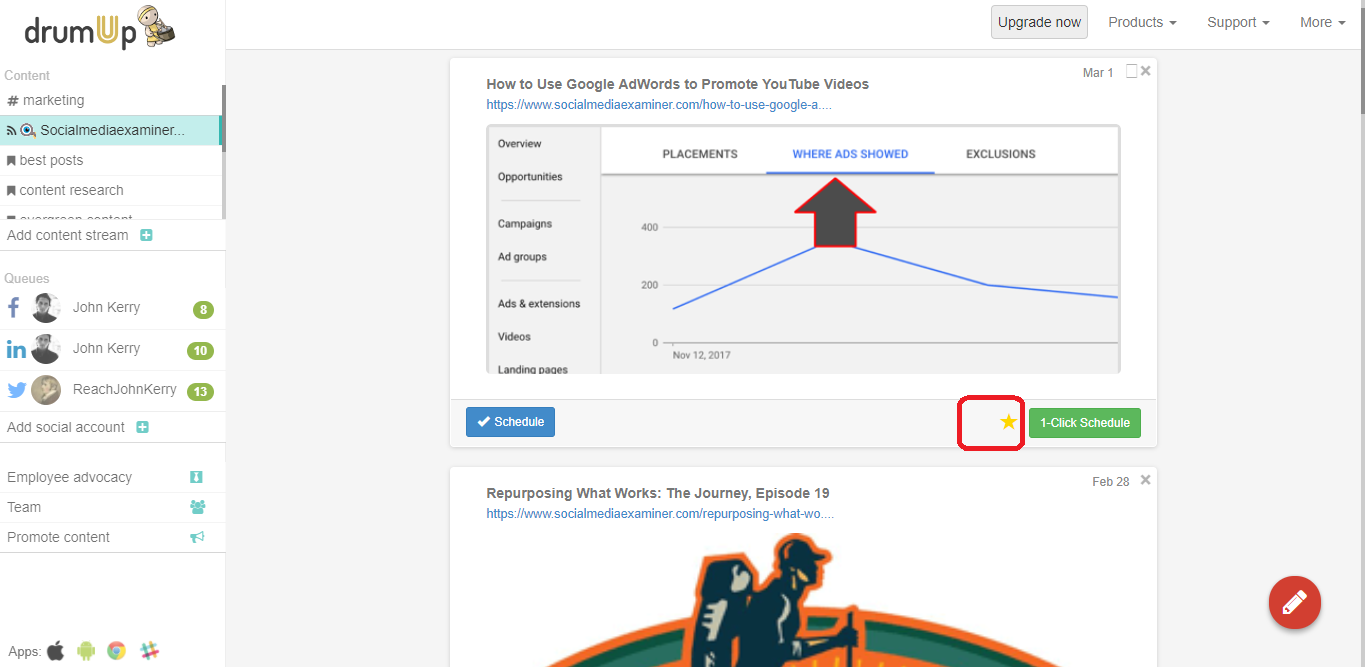Open Promote content
This screenshot has width=1365, height=667.
(59, 537)
